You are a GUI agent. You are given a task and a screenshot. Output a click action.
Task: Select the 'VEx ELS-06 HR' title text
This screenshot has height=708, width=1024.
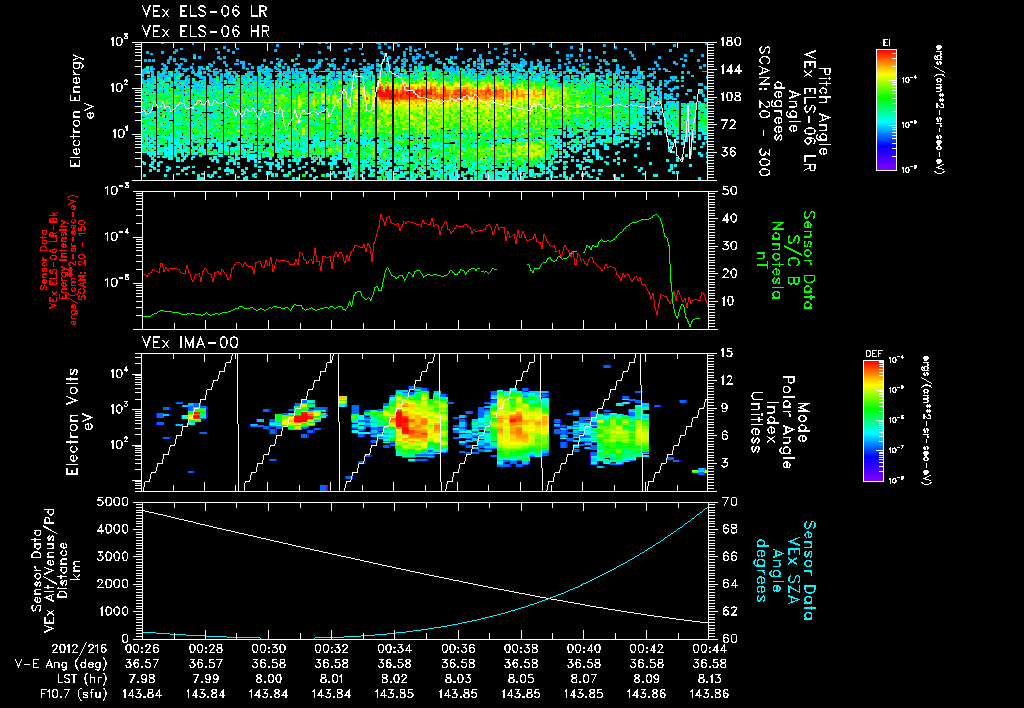click(206, 31)
